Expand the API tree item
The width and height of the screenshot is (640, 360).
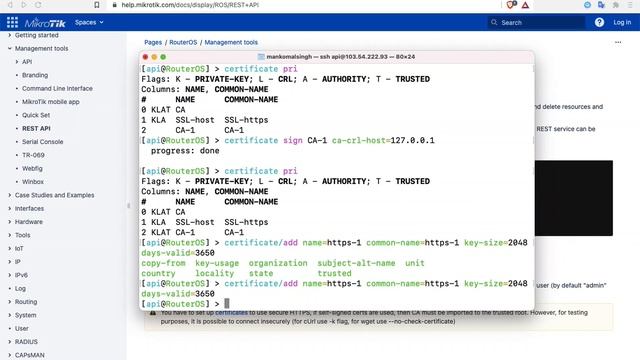tap(17, 62)
